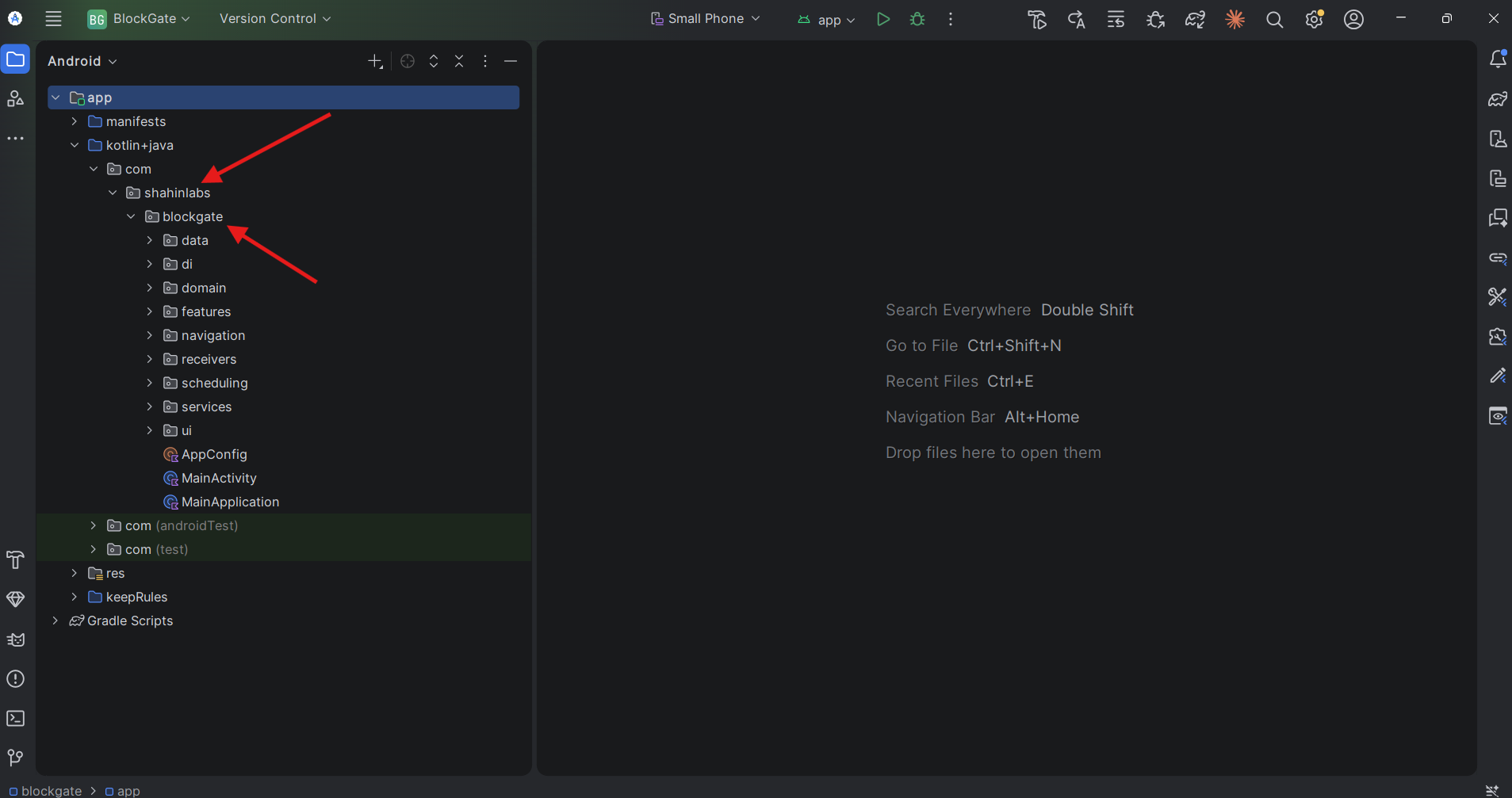Open the Resource Manager sidebar icon
Screen dimensions: 1512x798
click(x=15, y=99)
